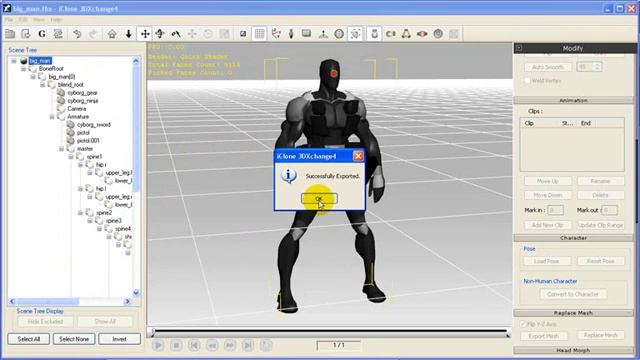Click the redo arrow toolbar icon
This screenshot has width=640, height=360.
[93, 34]
